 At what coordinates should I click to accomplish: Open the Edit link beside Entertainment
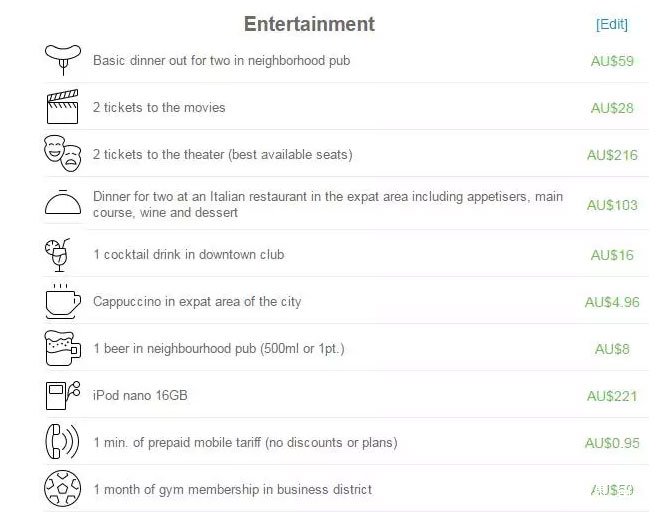point(612,24)
